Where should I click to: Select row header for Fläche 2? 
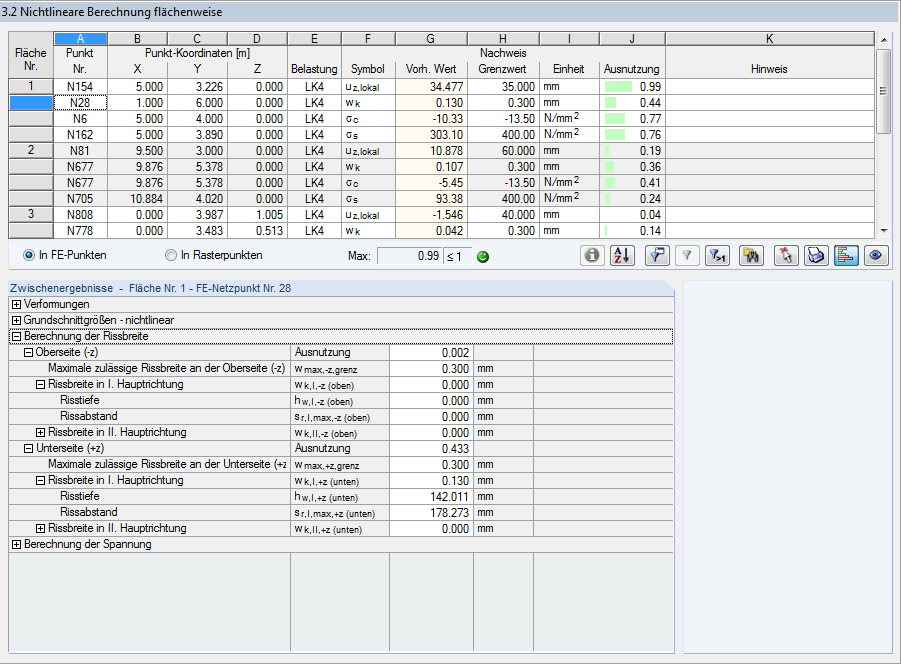coord(31,150)
